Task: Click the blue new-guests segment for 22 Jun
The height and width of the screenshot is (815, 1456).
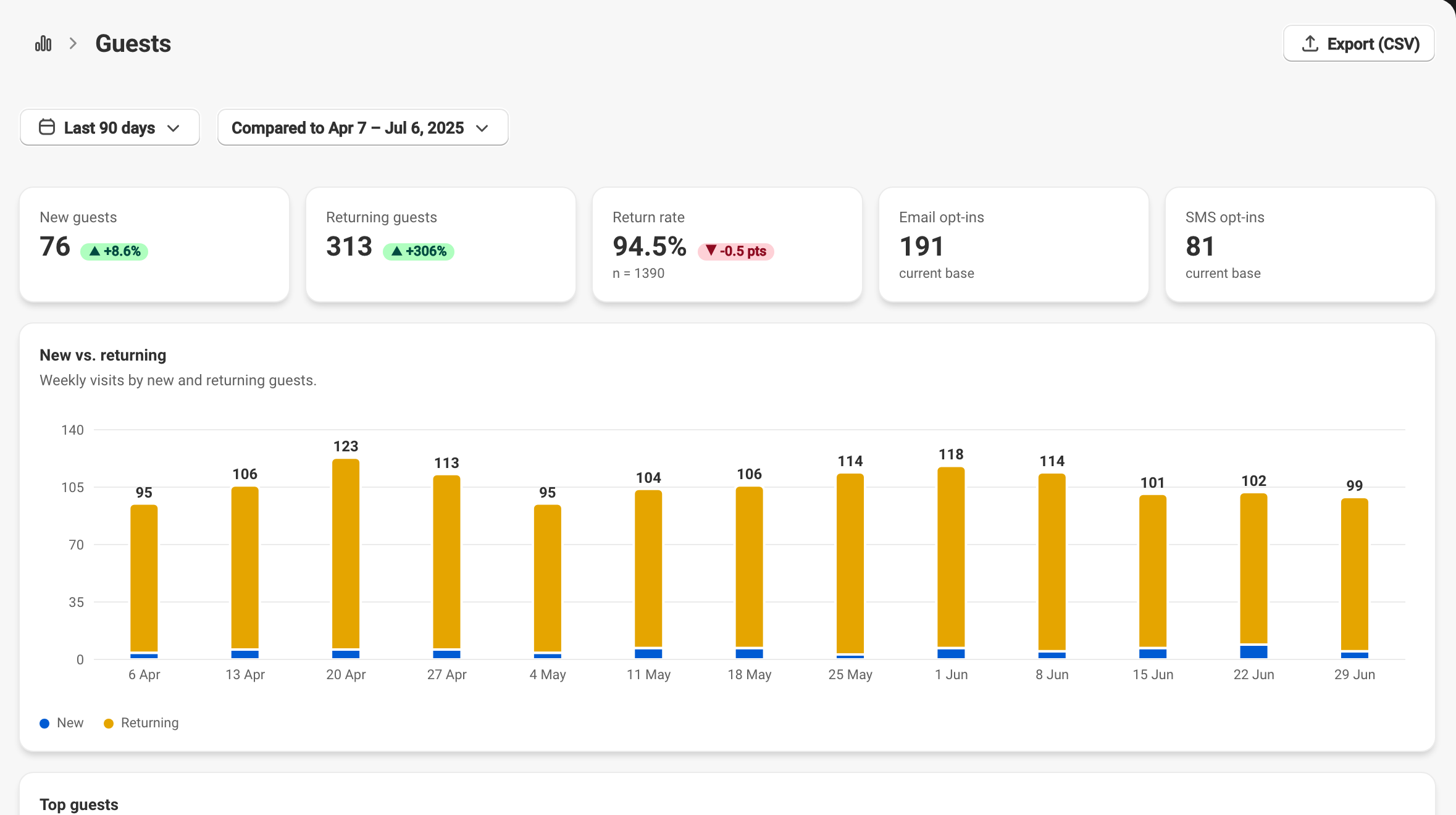Action: tap(1253, 651)
